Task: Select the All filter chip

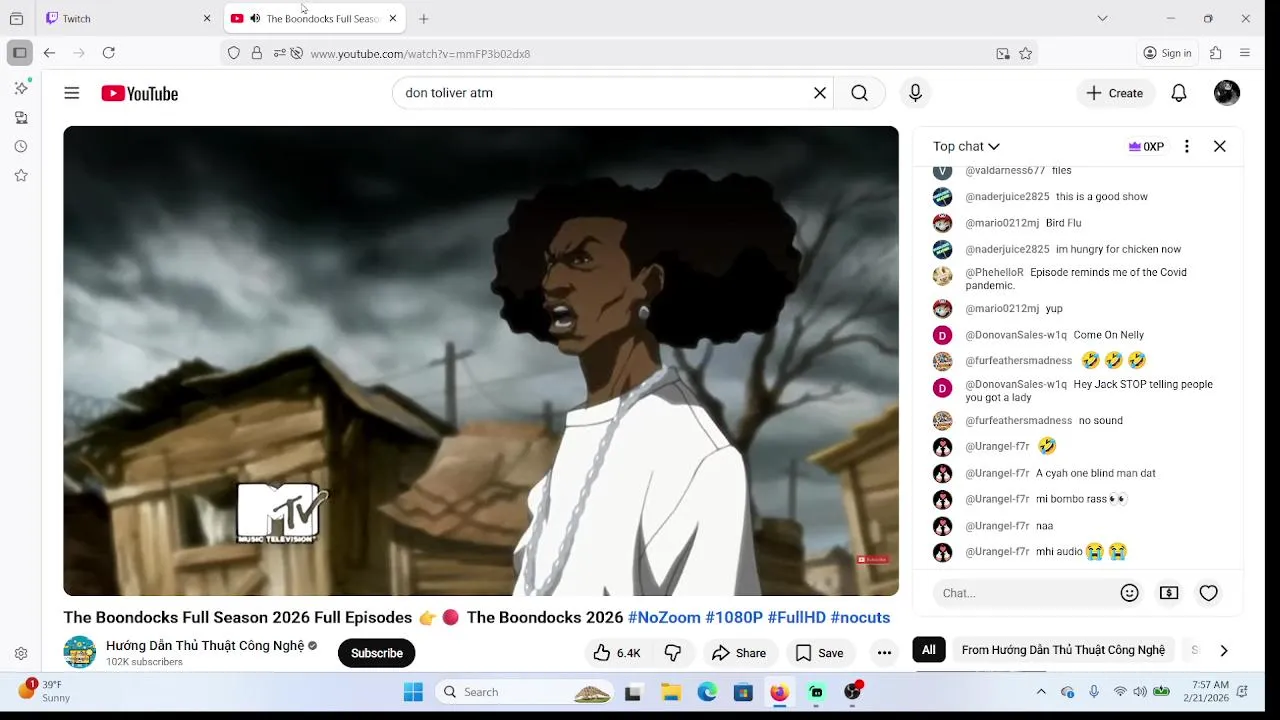Action: tap(929, 650)
